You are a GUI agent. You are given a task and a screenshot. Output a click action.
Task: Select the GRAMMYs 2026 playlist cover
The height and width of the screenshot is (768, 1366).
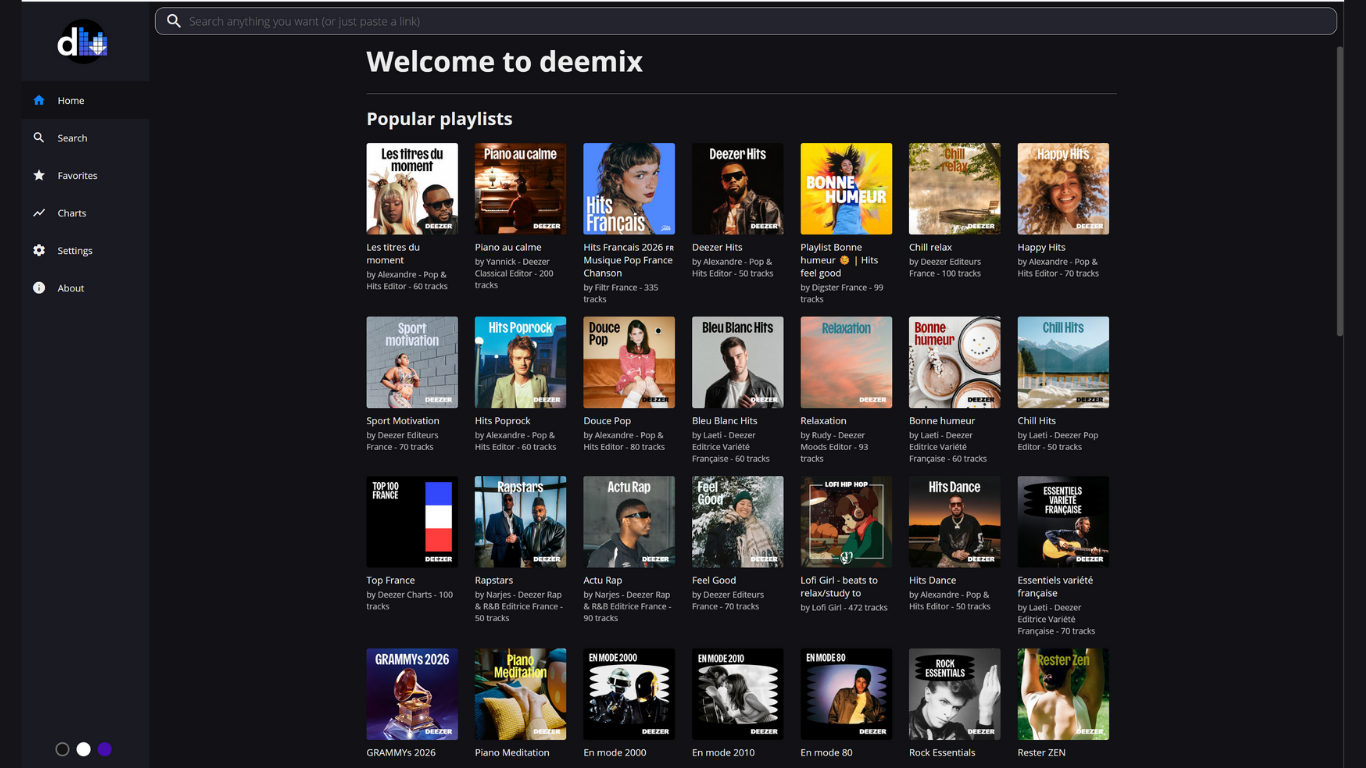click(x=412, y=694)
